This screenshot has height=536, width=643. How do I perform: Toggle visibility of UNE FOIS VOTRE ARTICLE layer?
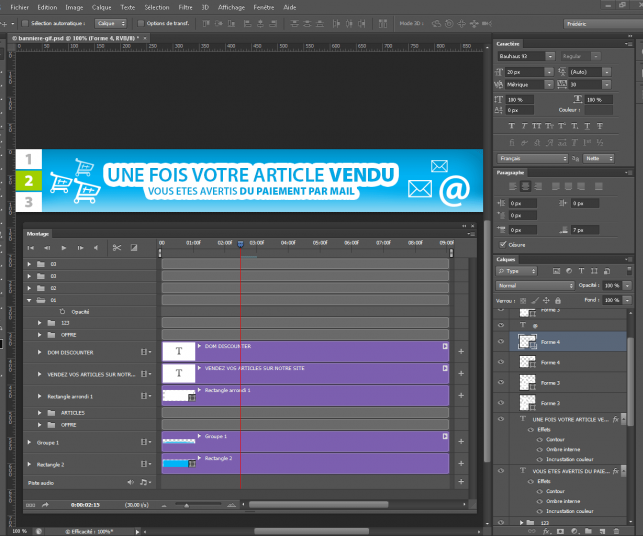pyautogui.click(x=501, y=419)
